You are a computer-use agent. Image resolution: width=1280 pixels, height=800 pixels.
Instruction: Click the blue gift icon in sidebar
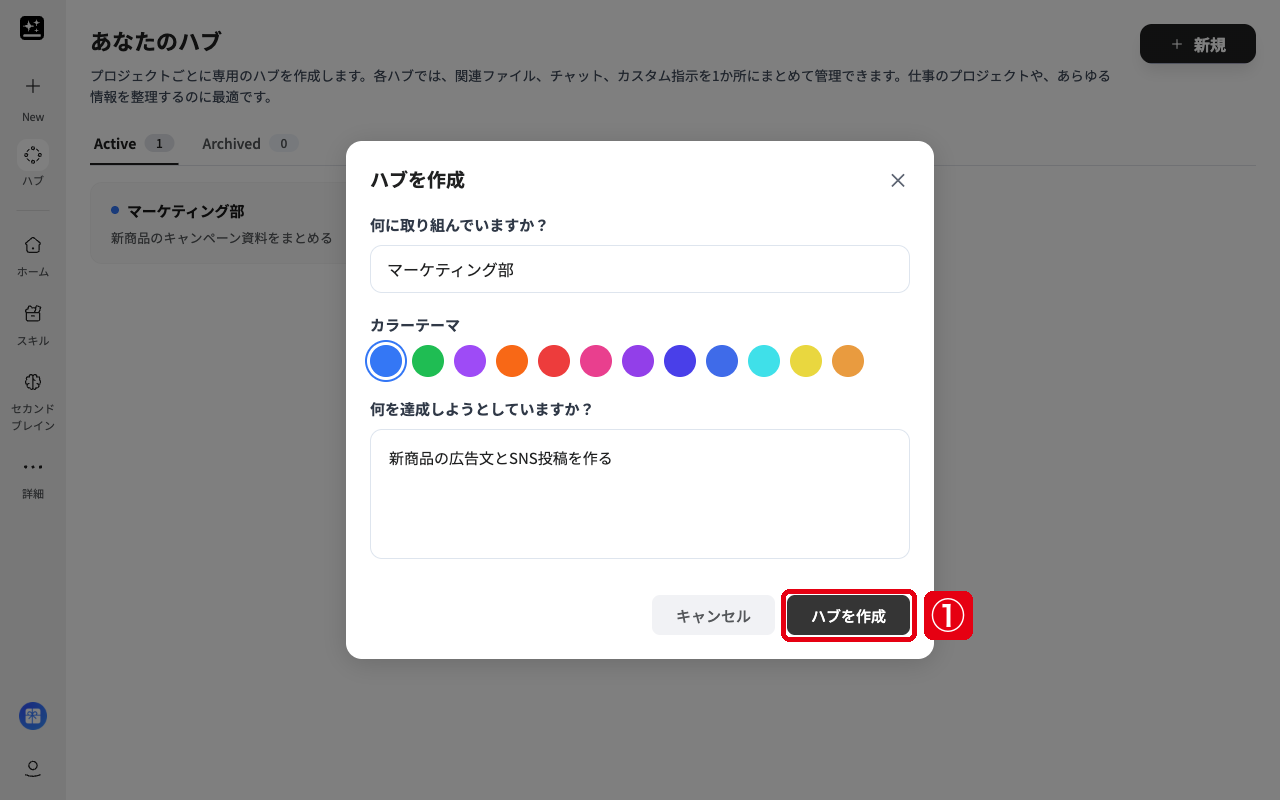coord(33,716)
